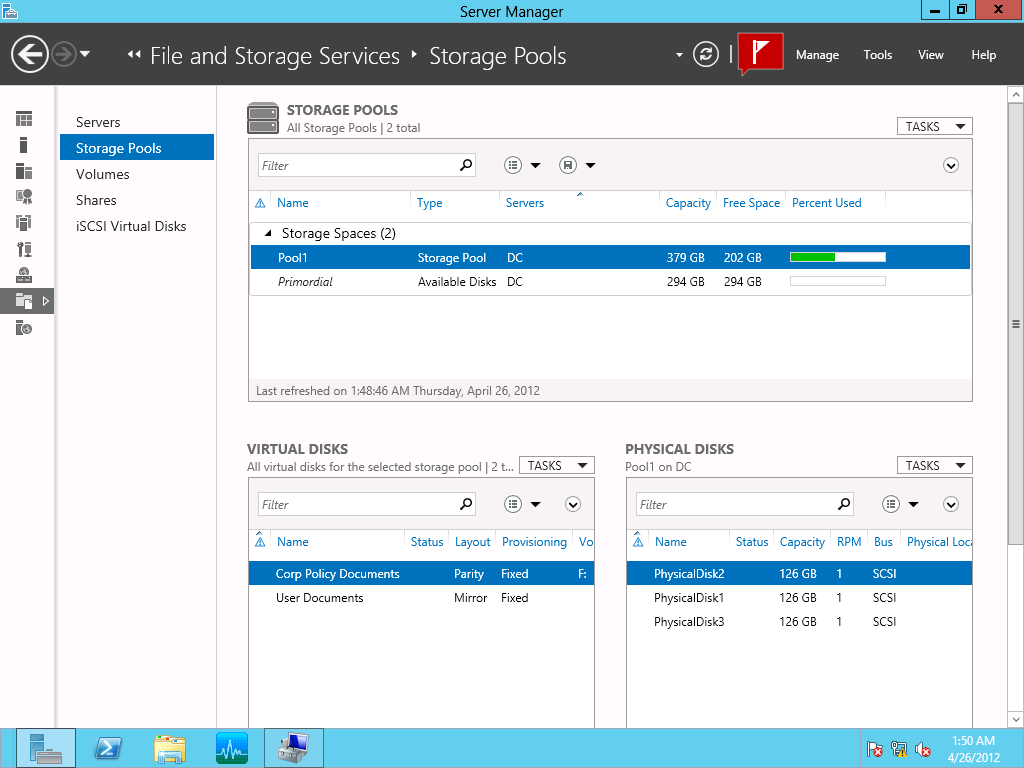Select Corp Policy Documents virtual disk
This screenshot has height=768, width=1024.
pos(421,573)
